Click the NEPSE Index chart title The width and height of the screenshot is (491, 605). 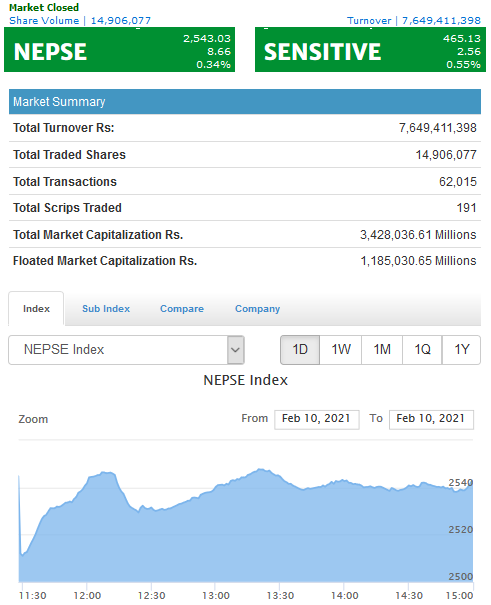(246, 380)
